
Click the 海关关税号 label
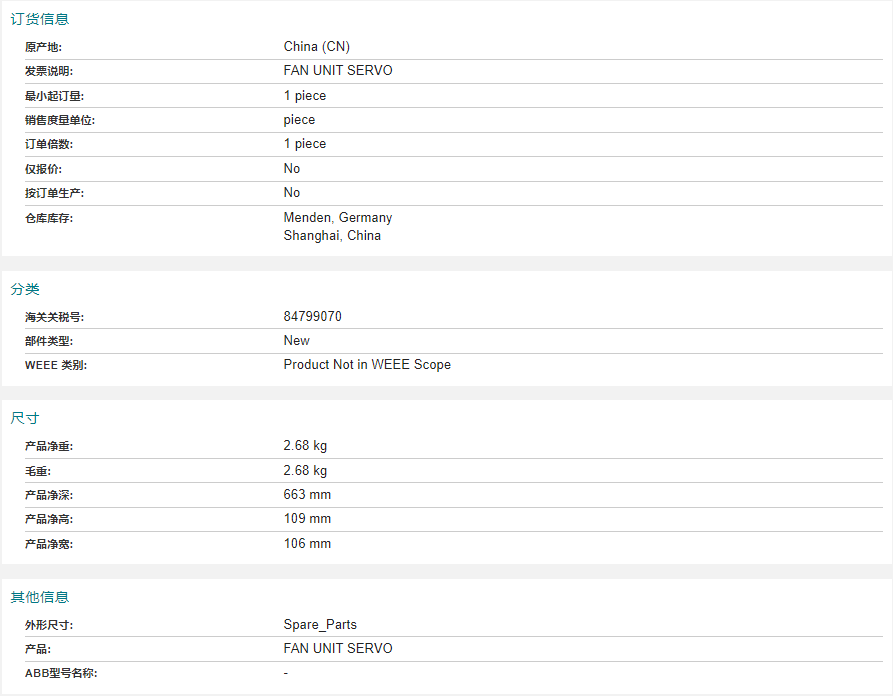[54, 317]
